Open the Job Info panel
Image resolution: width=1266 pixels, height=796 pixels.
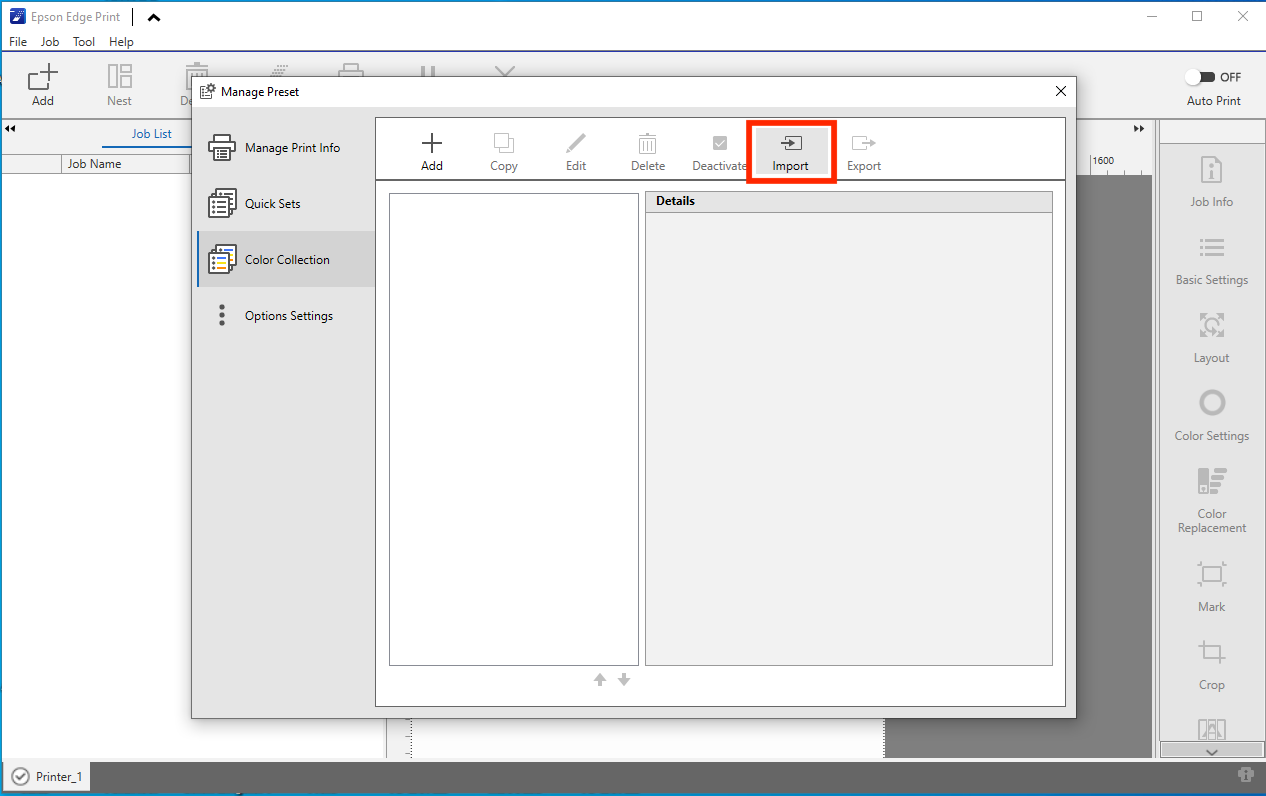click(1211, 181)
